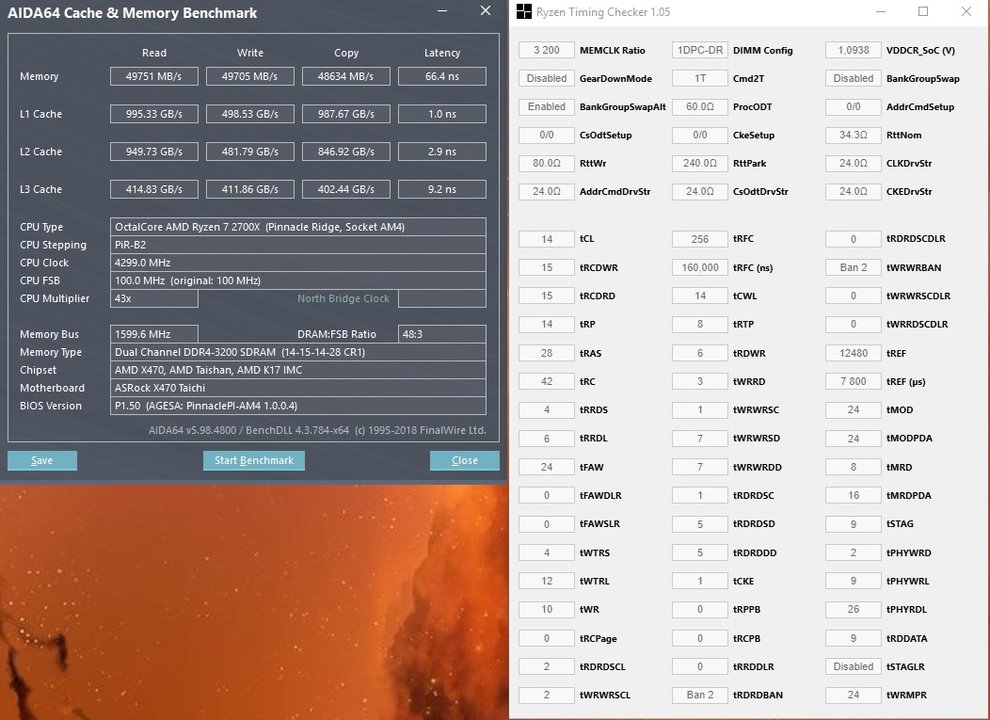Click the RttNom value 34.3Ω
Screen dimensions: 990x720
point(853,135)
